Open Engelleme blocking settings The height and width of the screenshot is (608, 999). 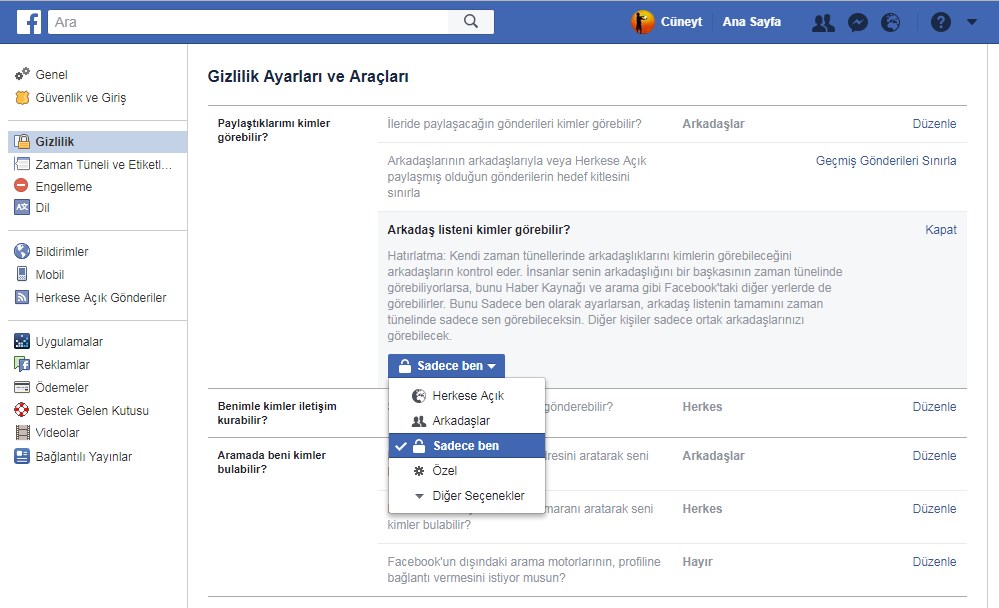[63, 186]
